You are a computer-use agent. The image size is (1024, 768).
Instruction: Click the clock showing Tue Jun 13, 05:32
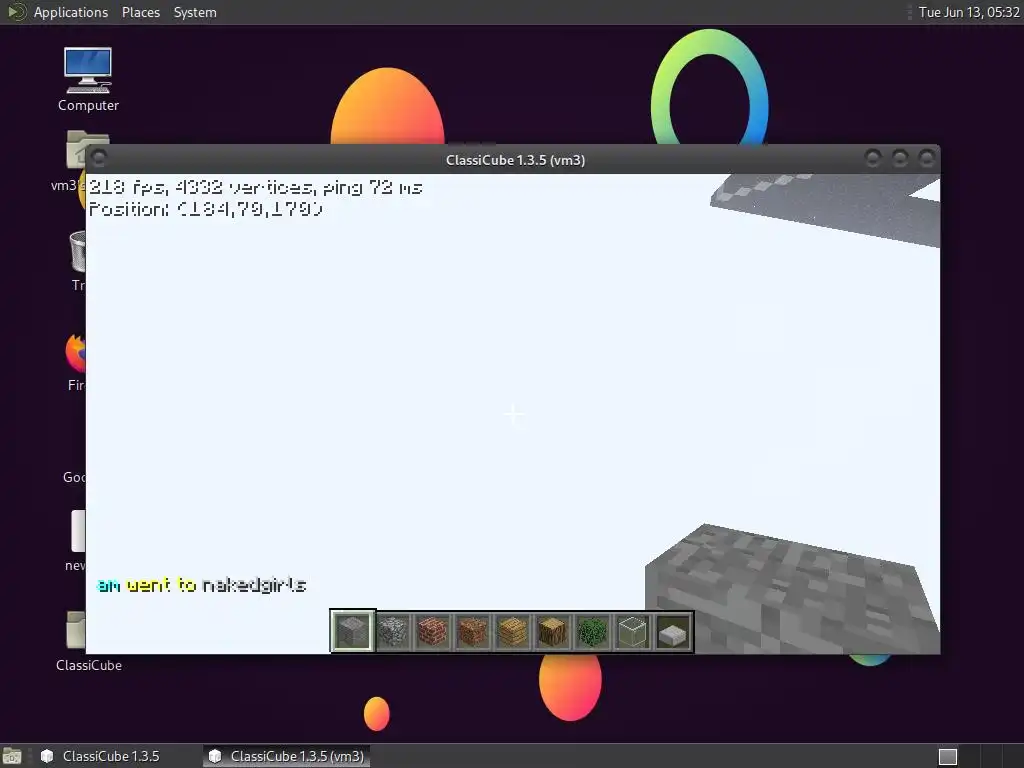(x=969, y=12)
